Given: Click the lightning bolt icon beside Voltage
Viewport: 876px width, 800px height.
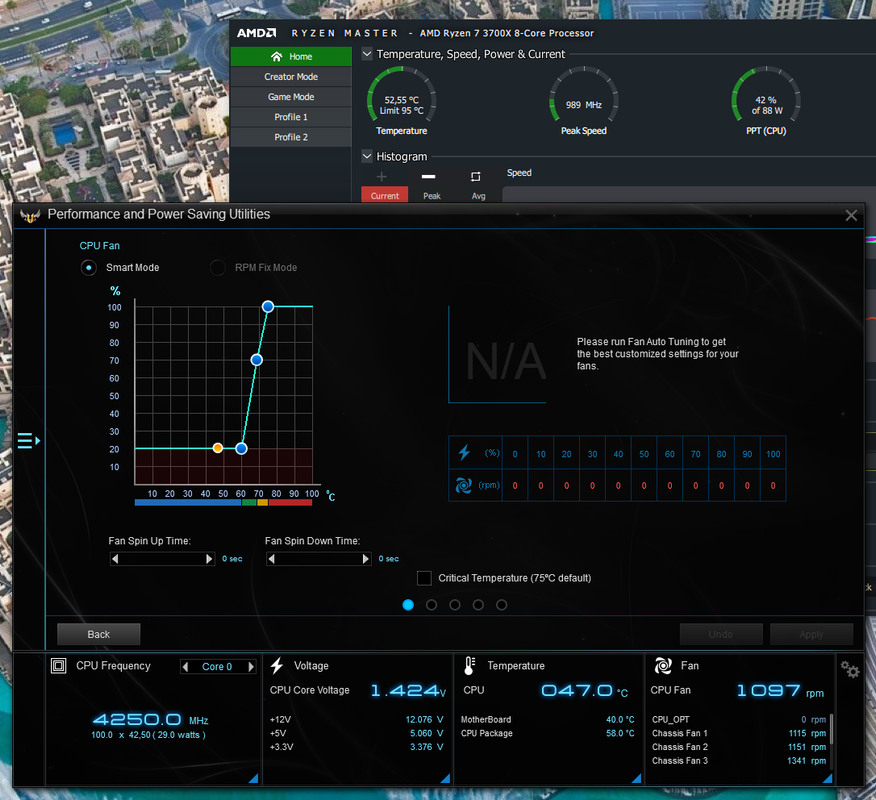Looking at the screenshot, I should tap(277, 665).
